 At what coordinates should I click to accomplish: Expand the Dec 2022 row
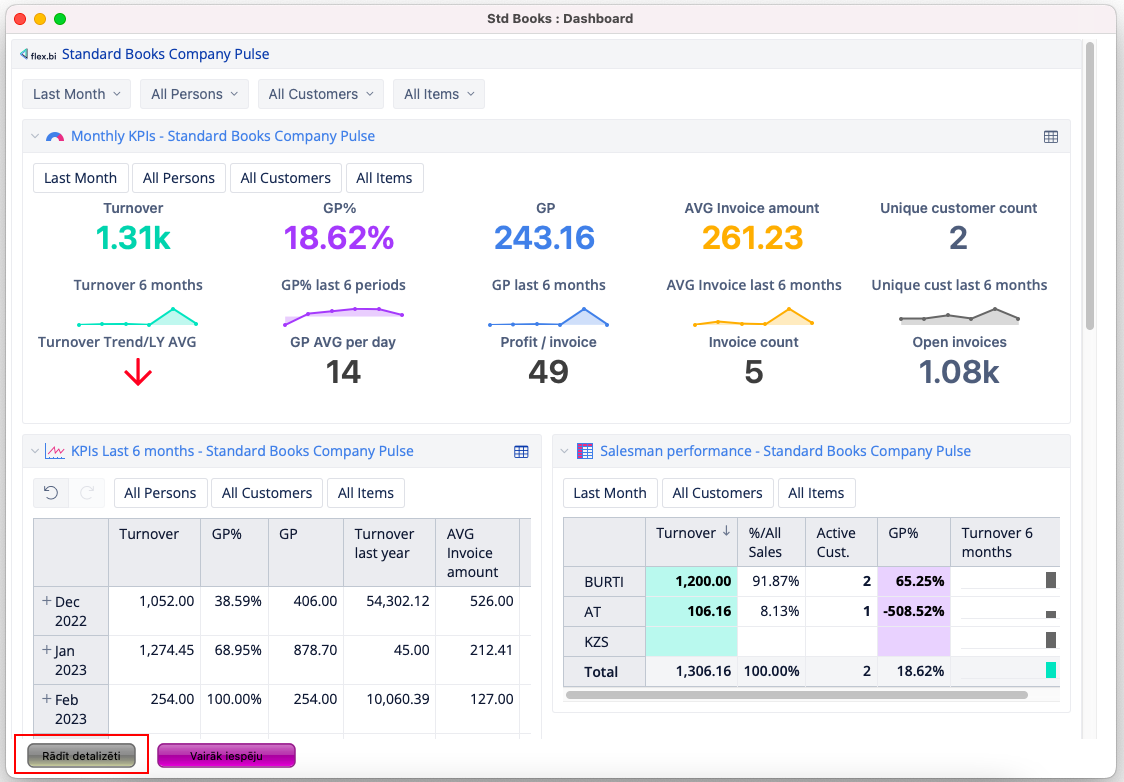tap(46, 602)
